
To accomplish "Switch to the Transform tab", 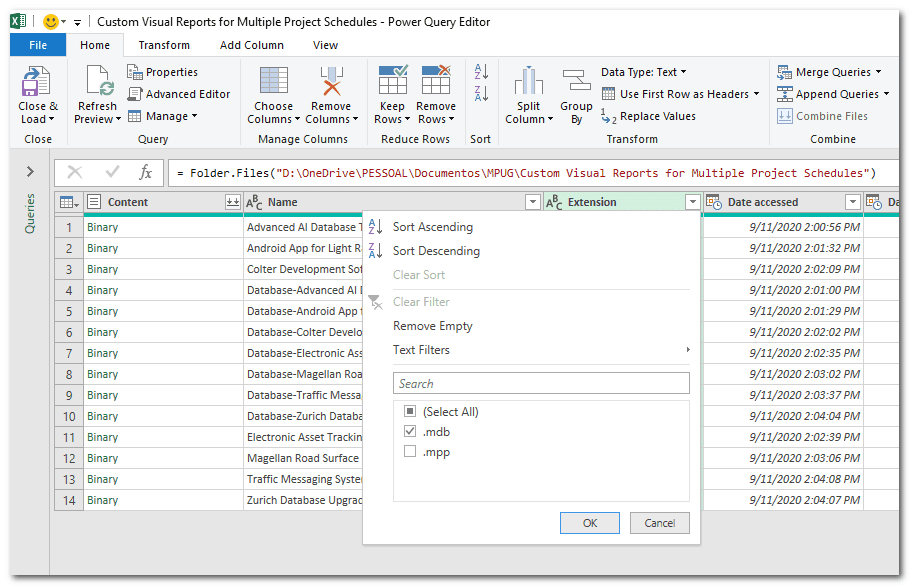I will pos(164,45).
